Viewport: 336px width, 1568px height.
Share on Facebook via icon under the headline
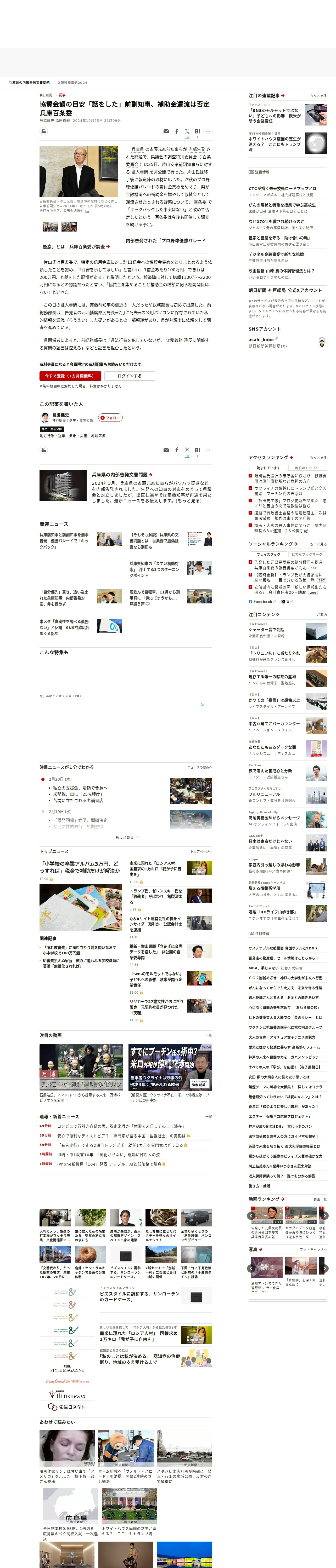pyautogui.click(x=177, y=131)
